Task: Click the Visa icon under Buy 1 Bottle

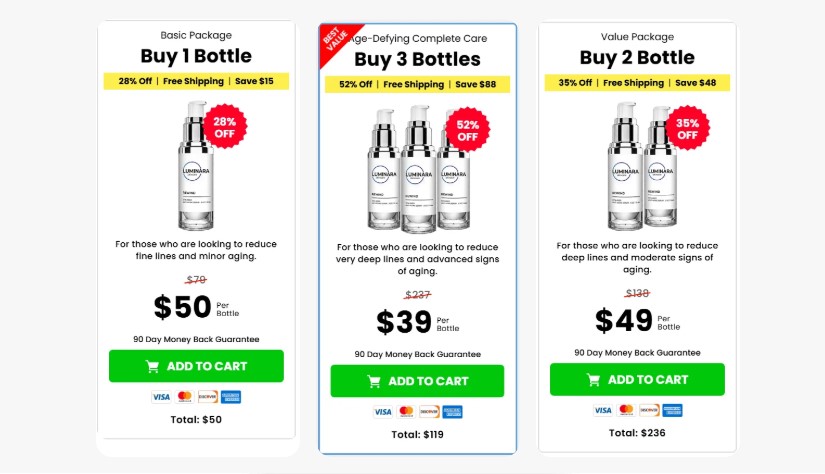Action: (161, 397)
